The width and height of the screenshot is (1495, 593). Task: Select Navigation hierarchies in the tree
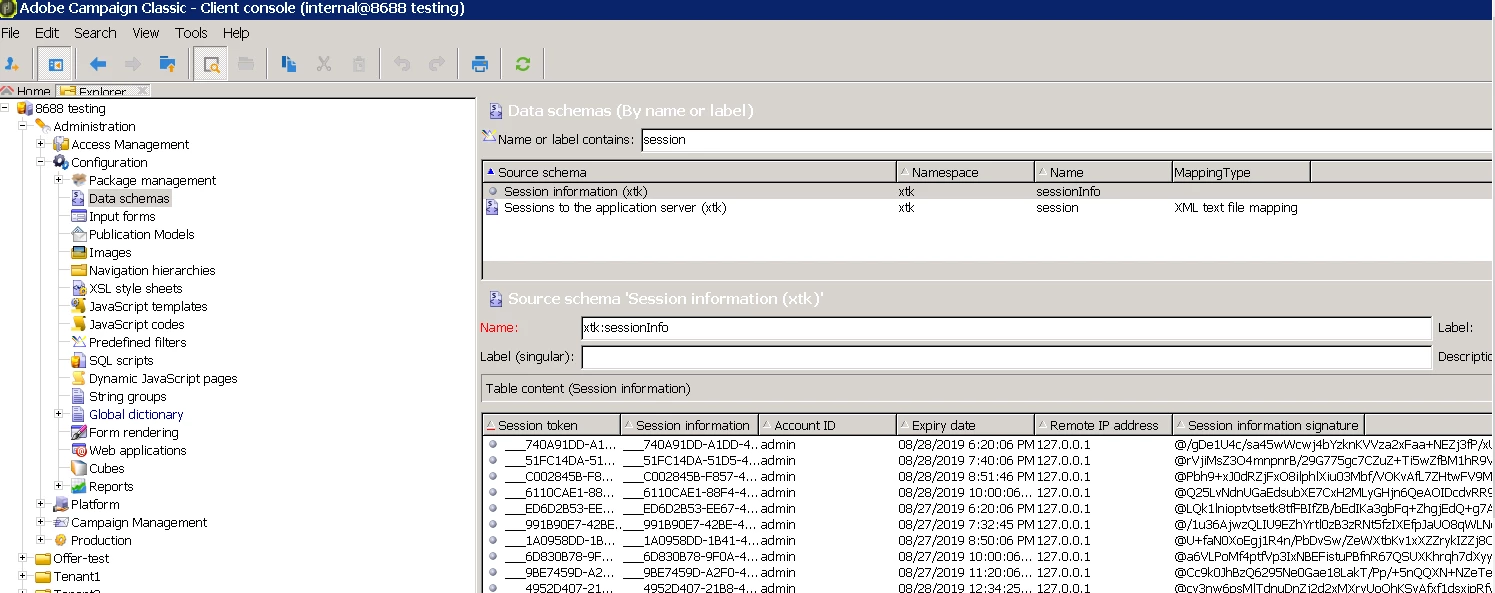tap(152, 270)
